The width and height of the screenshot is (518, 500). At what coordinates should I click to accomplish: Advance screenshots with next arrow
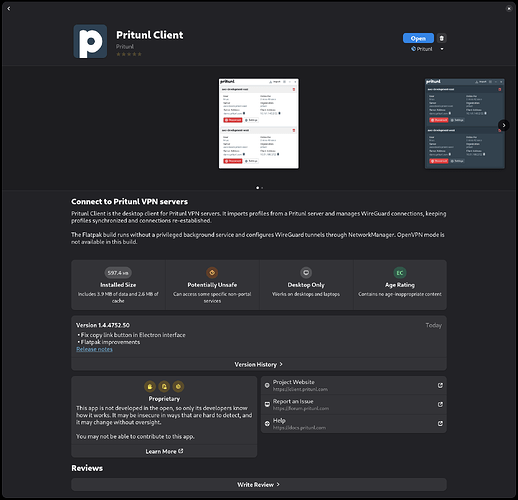coord(504,125)
